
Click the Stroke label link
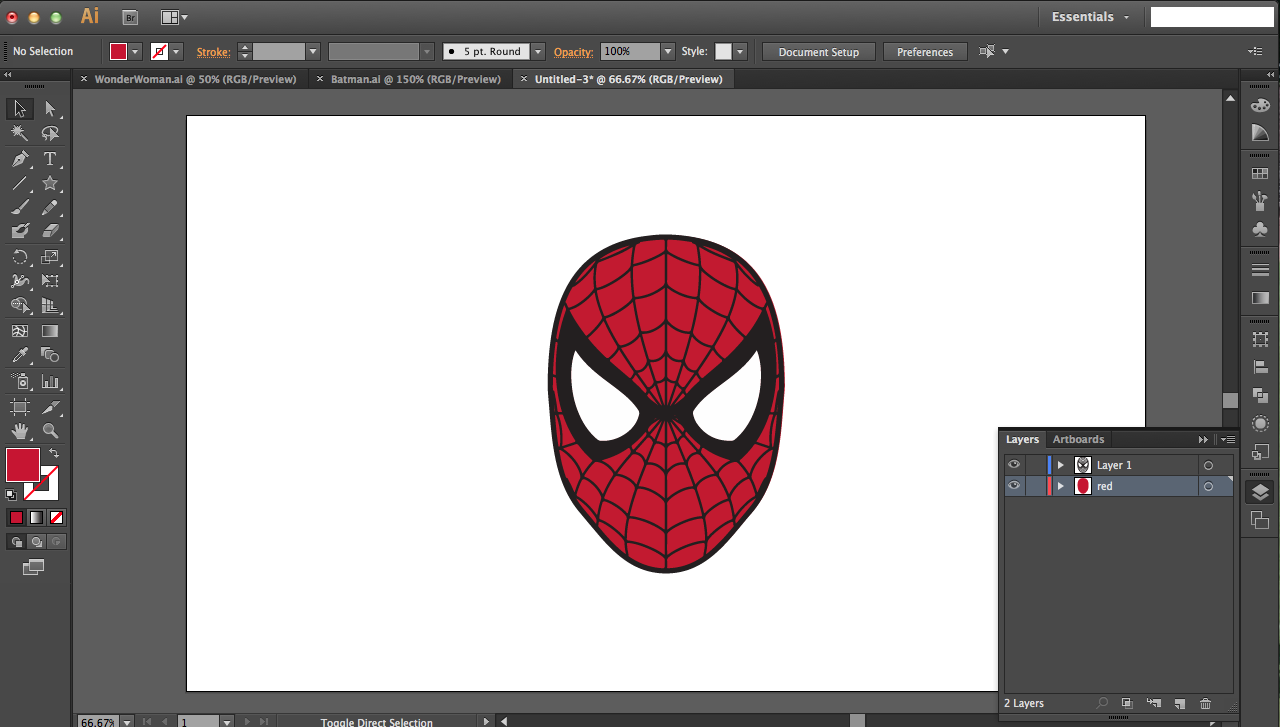[213, 52]
